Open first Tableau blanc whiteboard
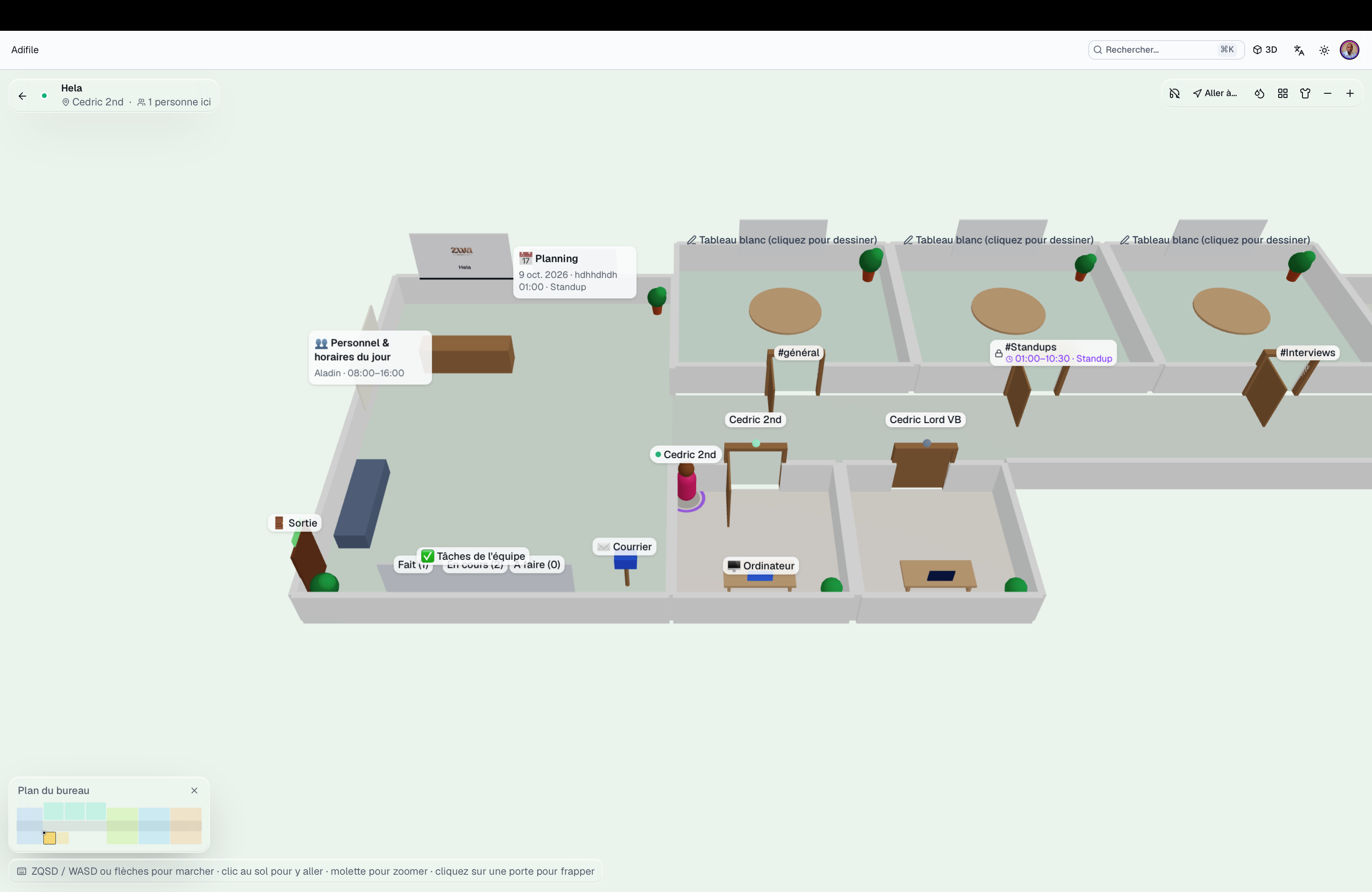1372x892 pixels. pos(782,240)
